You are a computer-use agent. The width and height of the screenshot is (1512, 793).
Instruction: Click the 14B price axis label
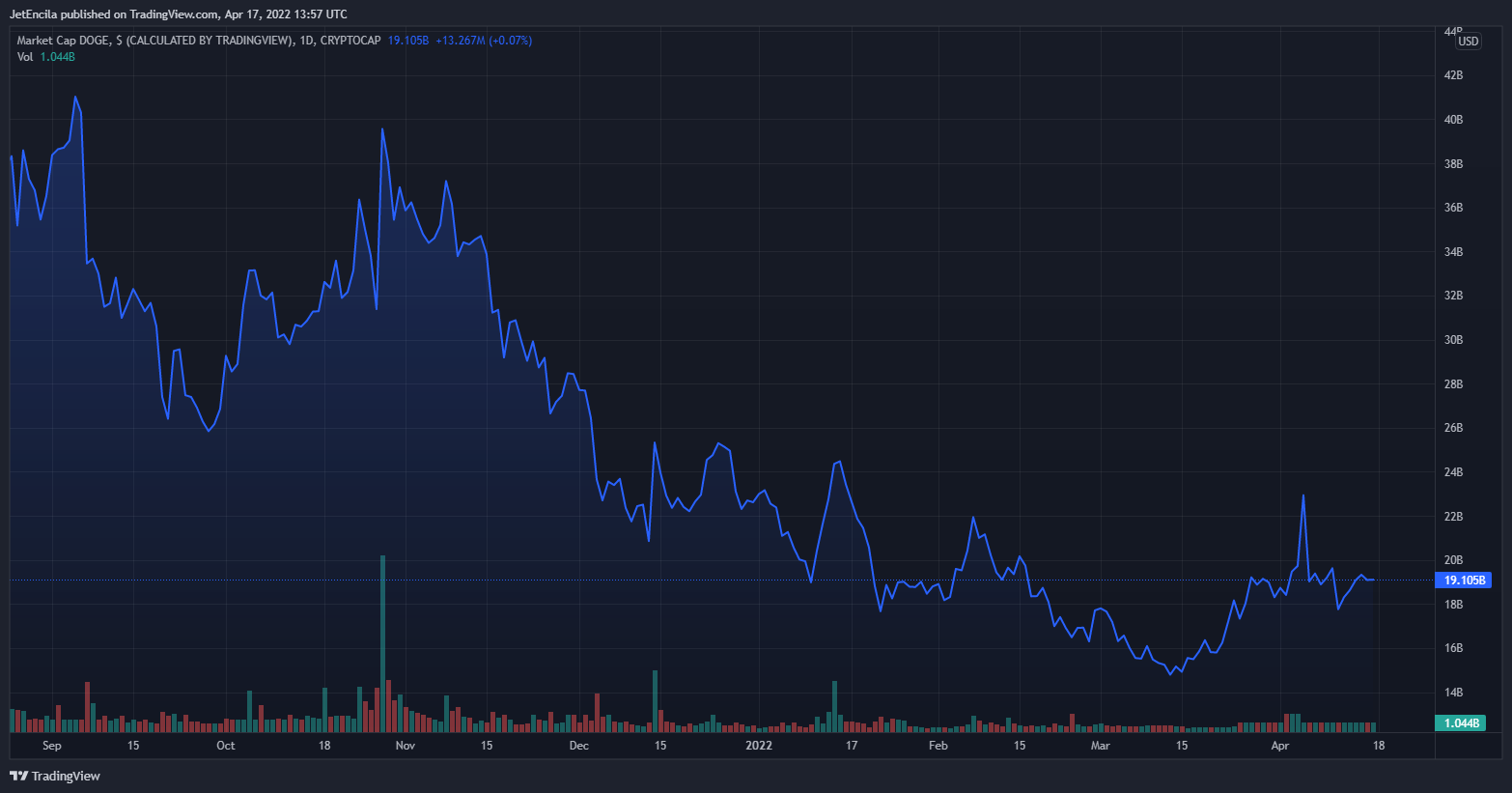coord(1453,693)
